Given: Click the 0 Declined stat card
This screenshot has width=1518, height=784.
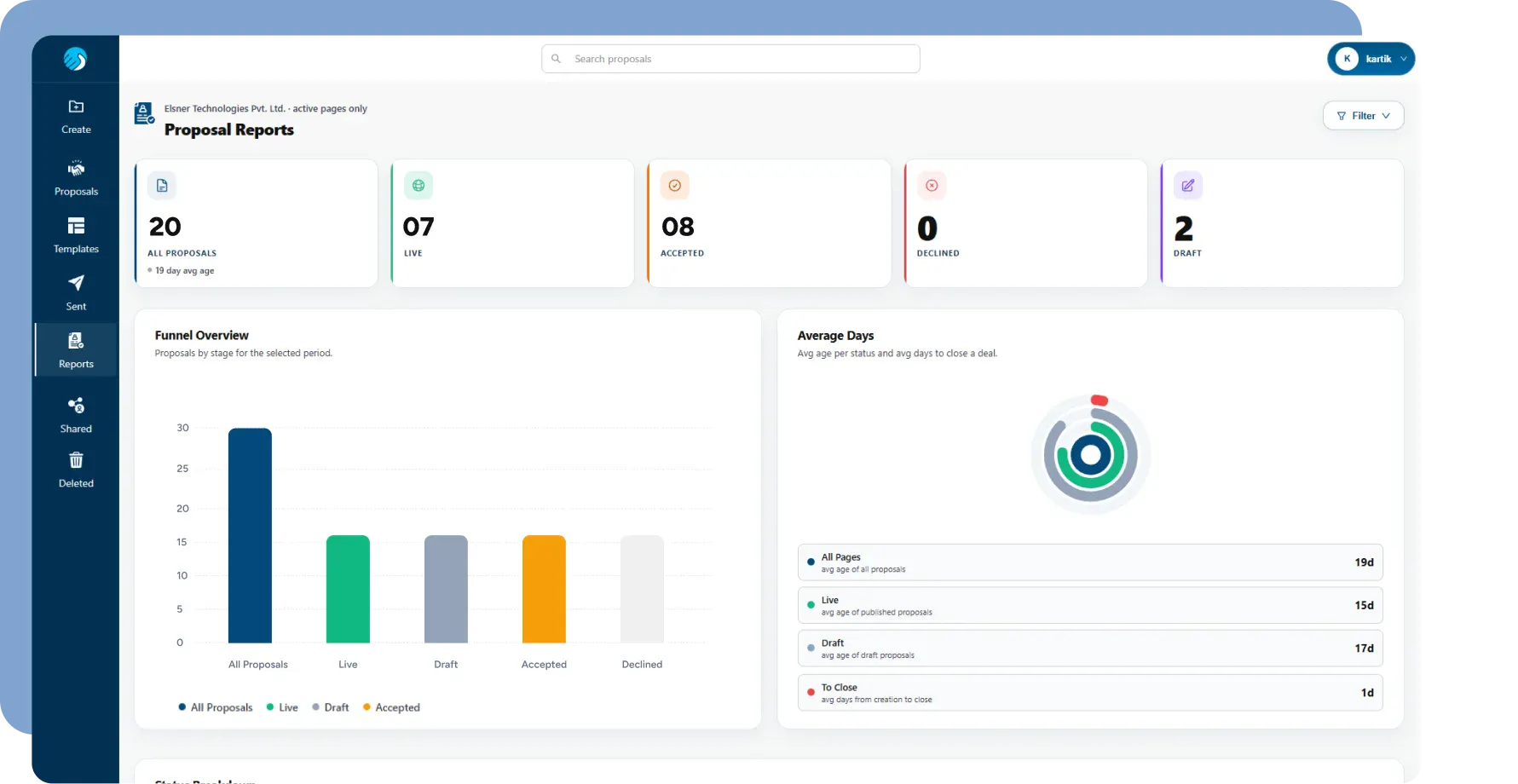Looking at the screenshot, I should pos(1025,223).
